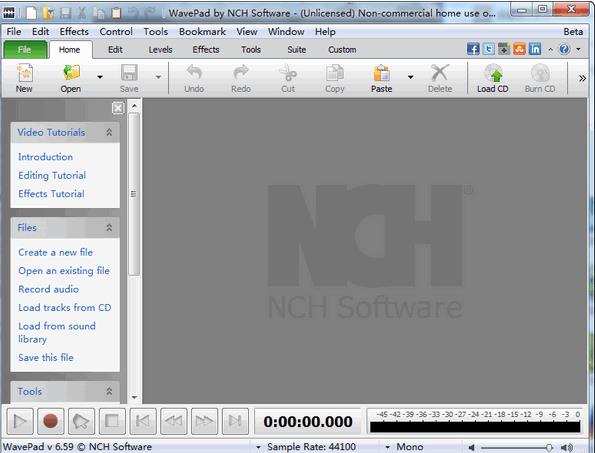Open the Facebook share icon

pyautogui.click(x=473, y=49)
